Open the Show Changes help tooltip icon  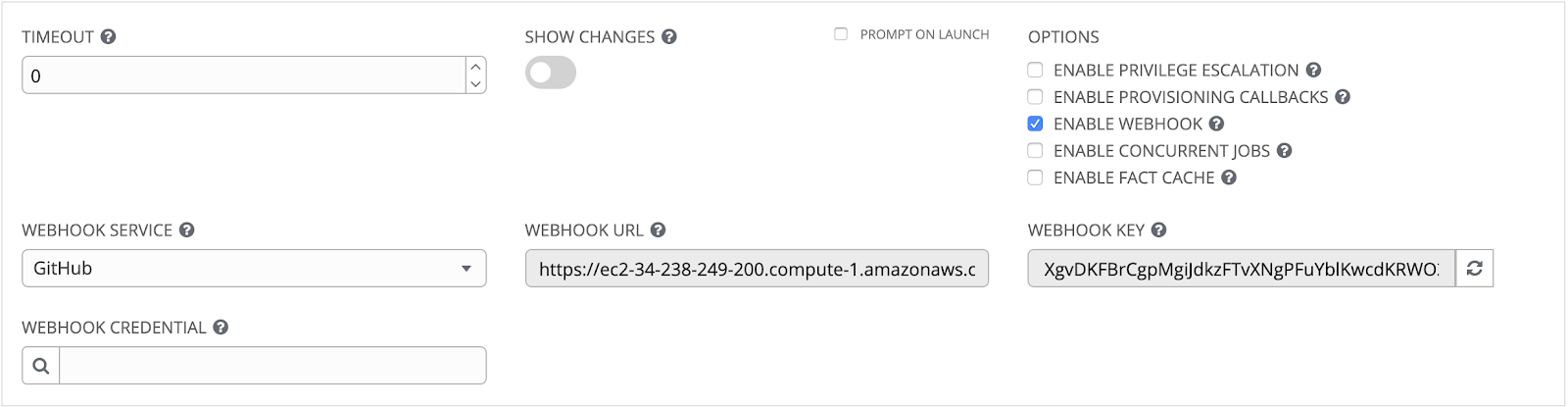click(x=669, y=36)
